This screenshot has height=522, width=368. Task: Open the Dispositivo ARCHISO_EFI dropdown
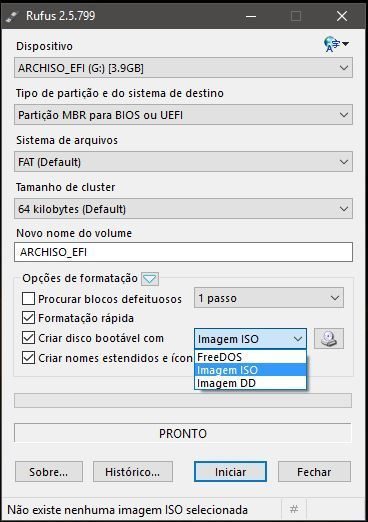point(183,68)
